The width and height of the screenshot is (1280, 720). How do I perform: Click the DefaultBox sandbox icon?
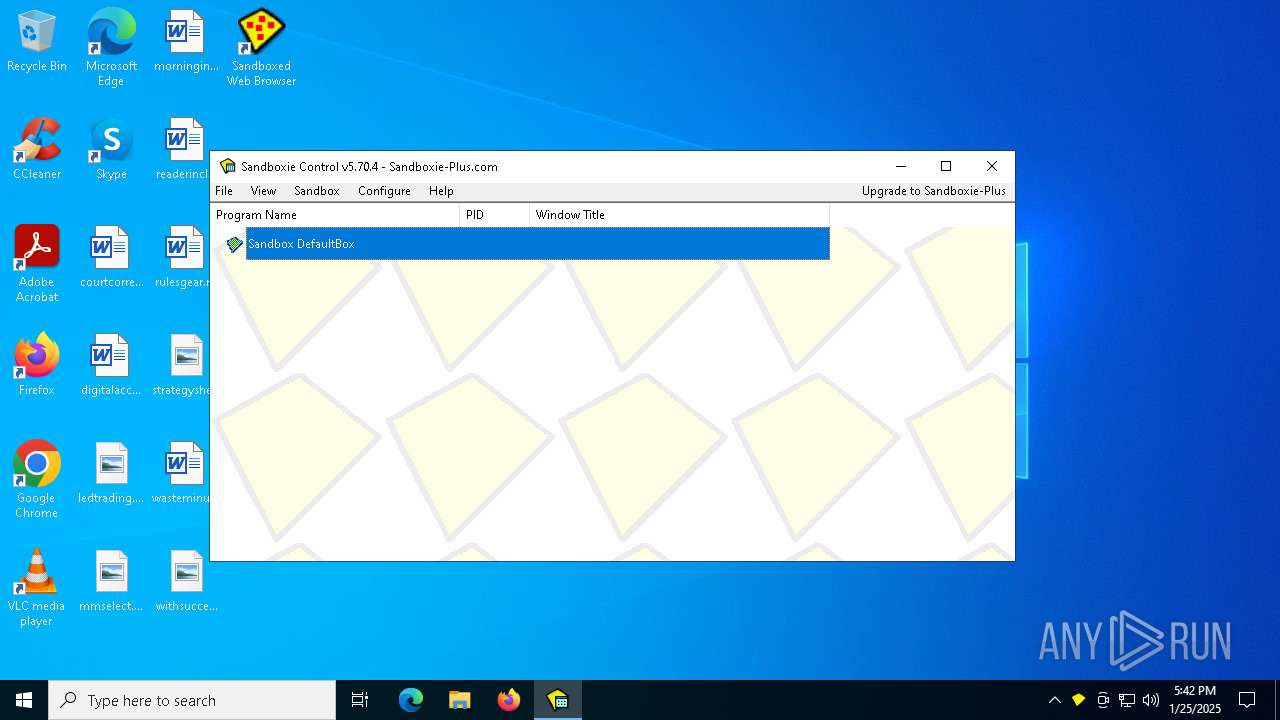(x=234, y=244)
